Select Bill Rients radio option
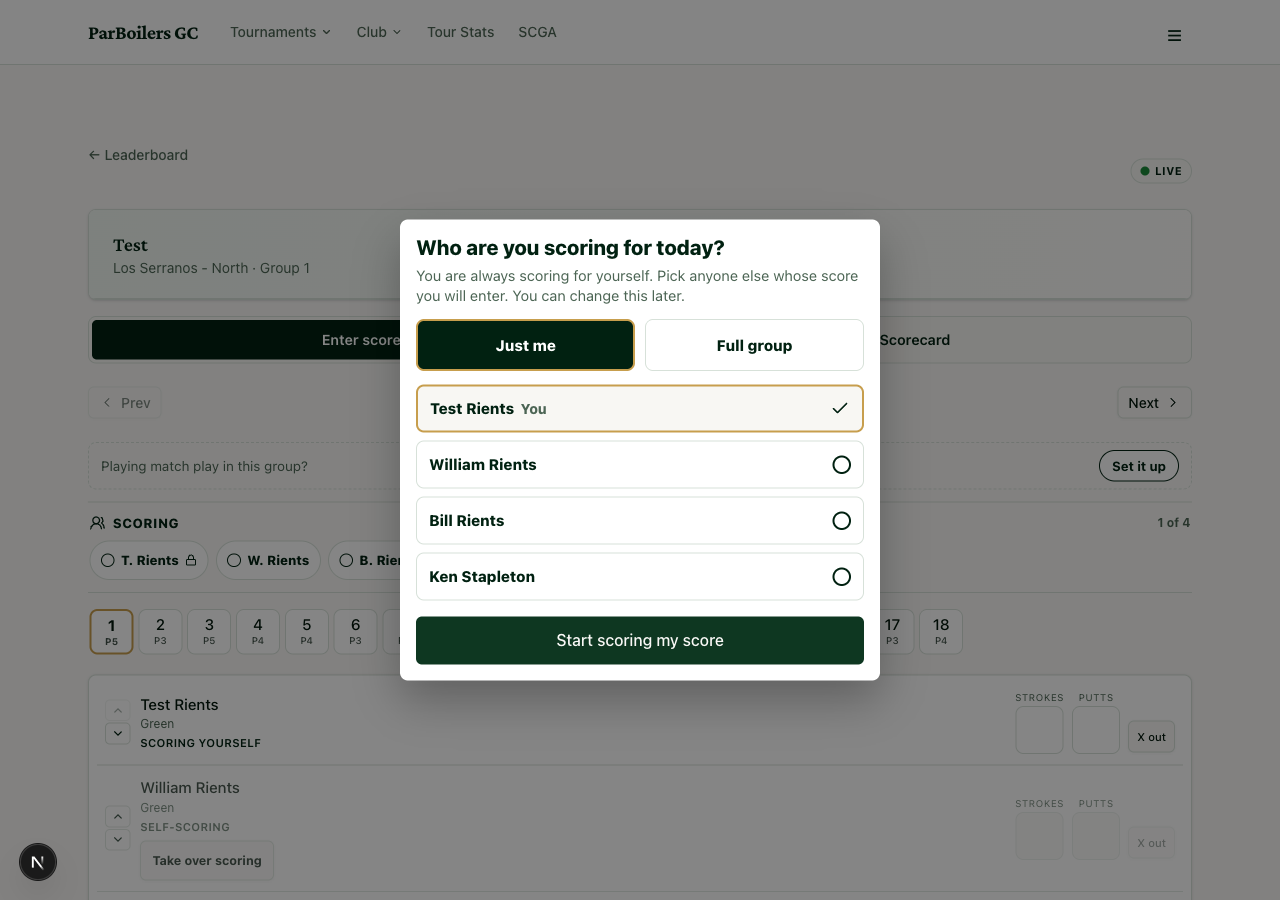Screen dimensions: 1280x900 841,521
